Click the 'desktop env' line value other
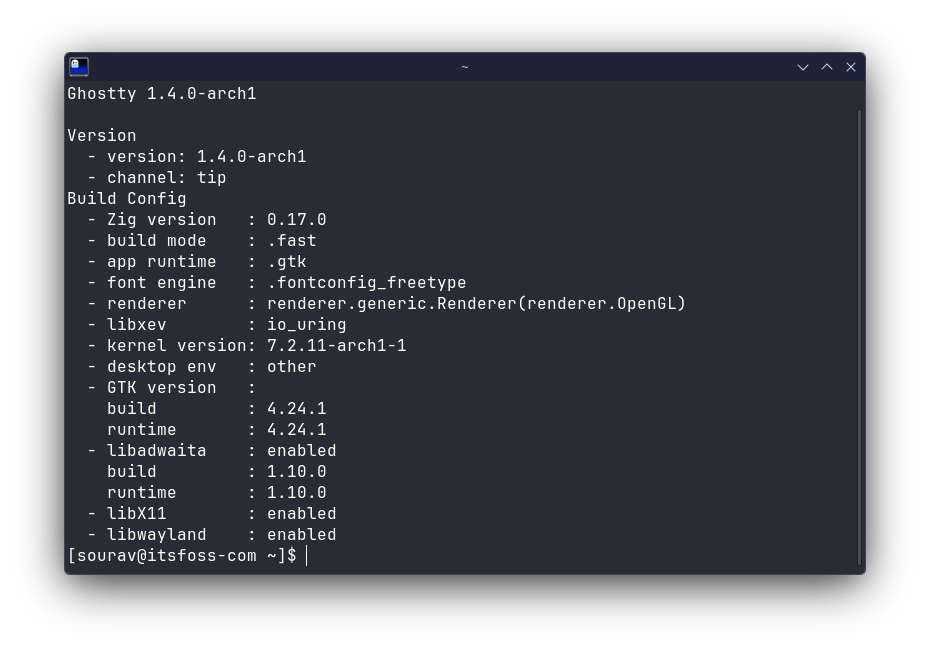The image size is (930, 651). tap(292, 366)
